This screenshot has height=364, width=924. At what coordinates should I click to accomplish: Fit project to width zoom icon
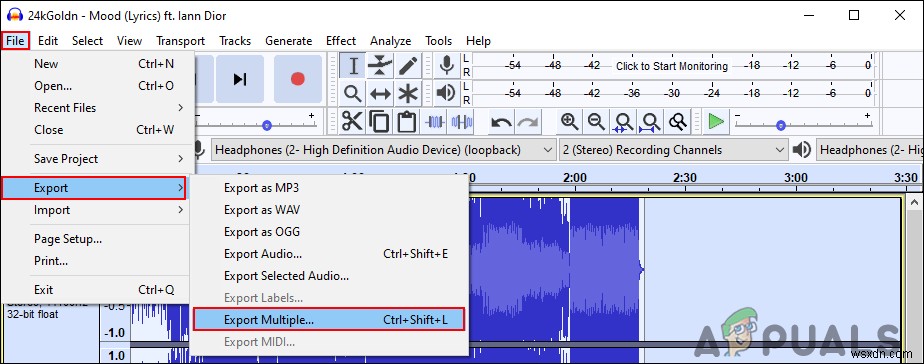[x=651, y=122]
